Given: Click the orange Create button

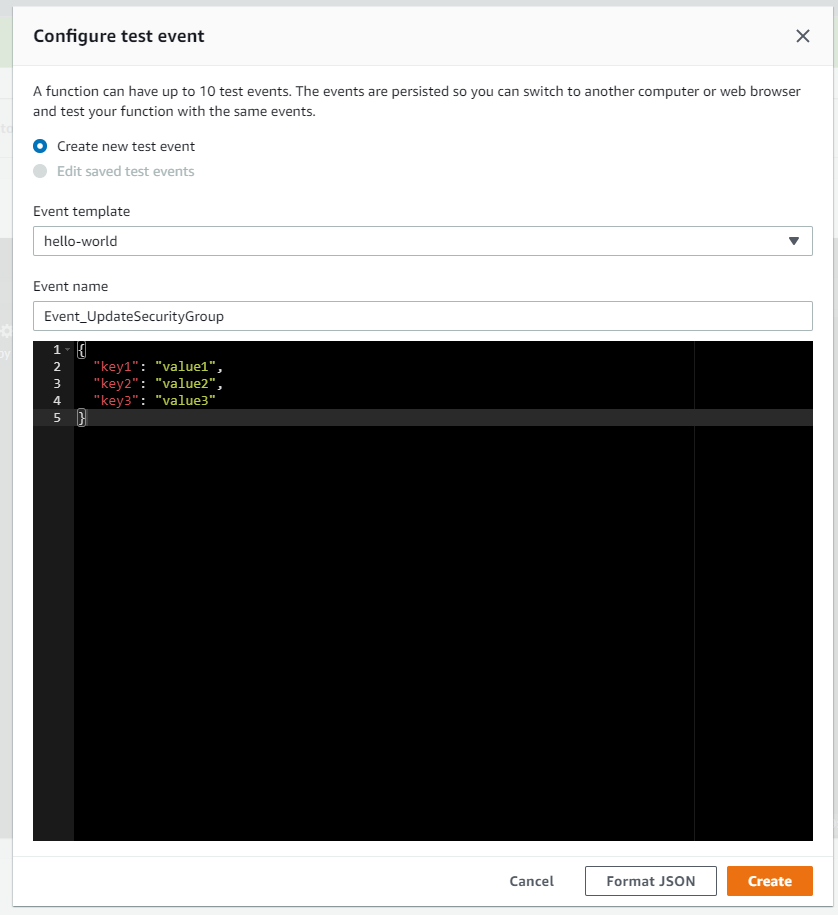Looking at the screenshot, I should coord(769,881).
